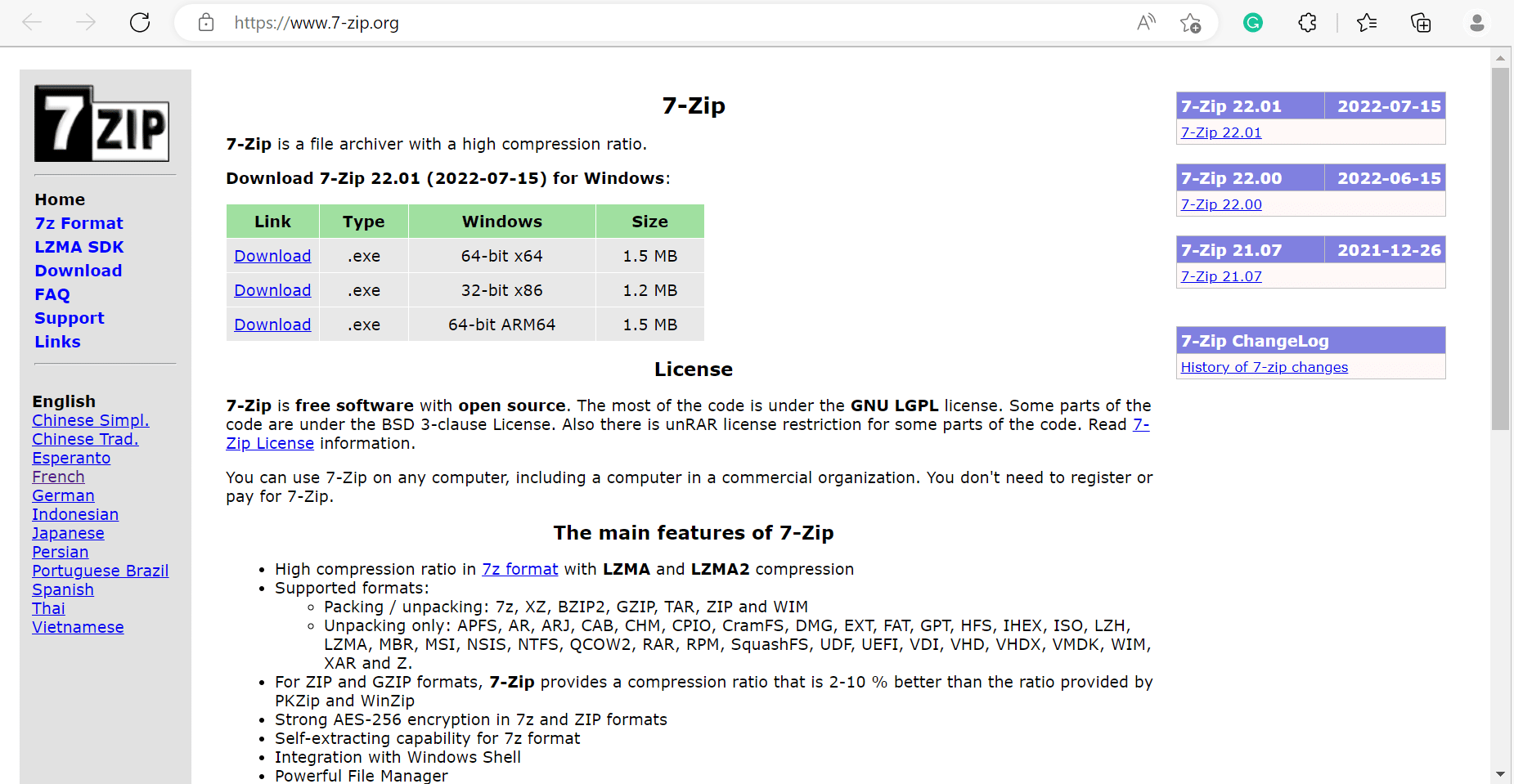1514x784 pixels.
Task: Switch language to Chinese Simpl.
Action: (91, 420)
